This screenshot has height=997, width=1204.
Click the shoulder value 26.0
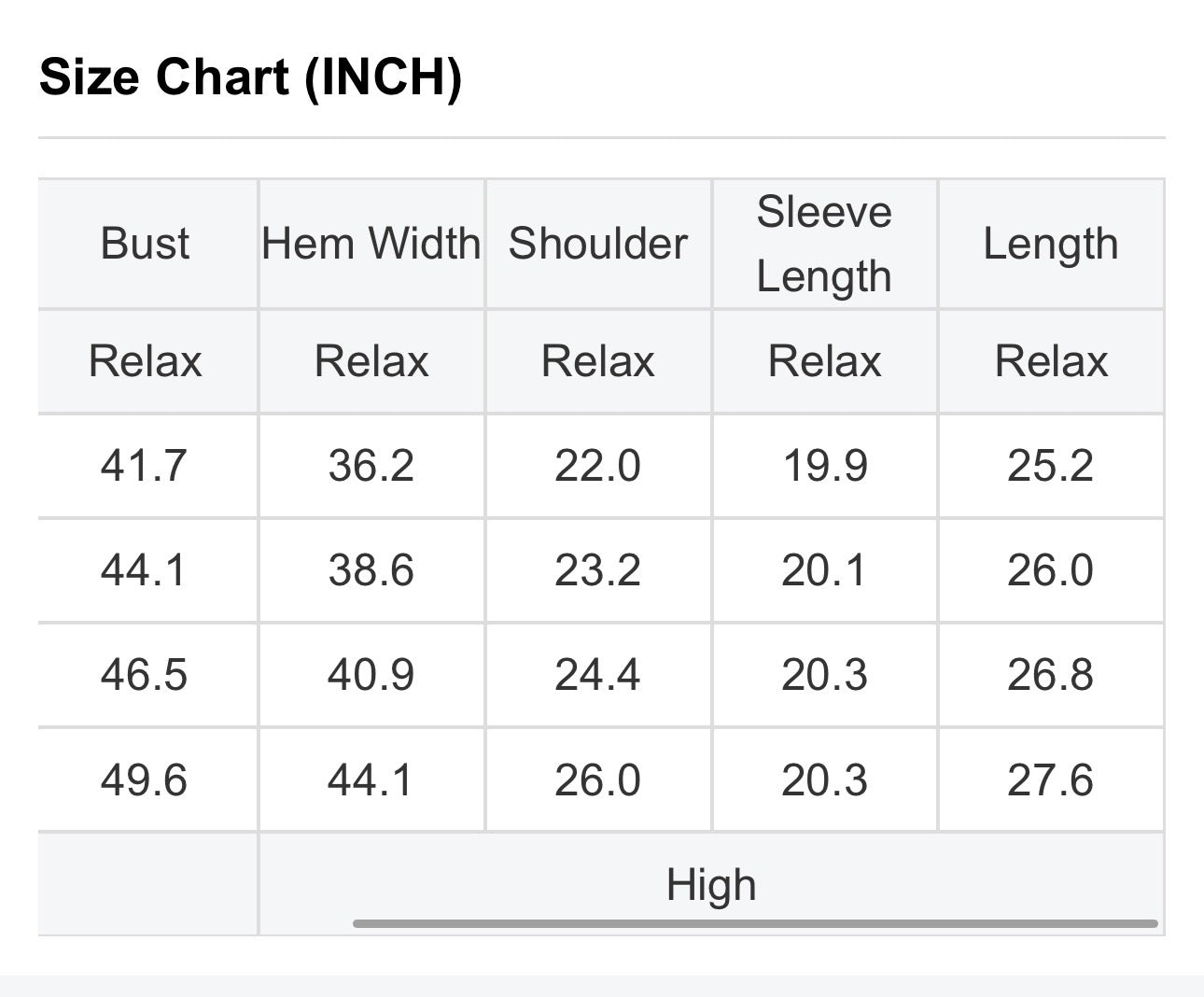pos(598,779)
